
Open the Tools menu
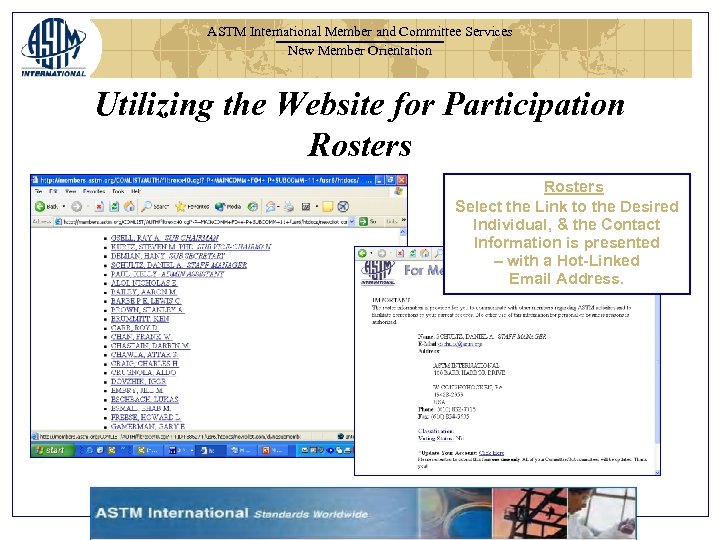[118, 191]
